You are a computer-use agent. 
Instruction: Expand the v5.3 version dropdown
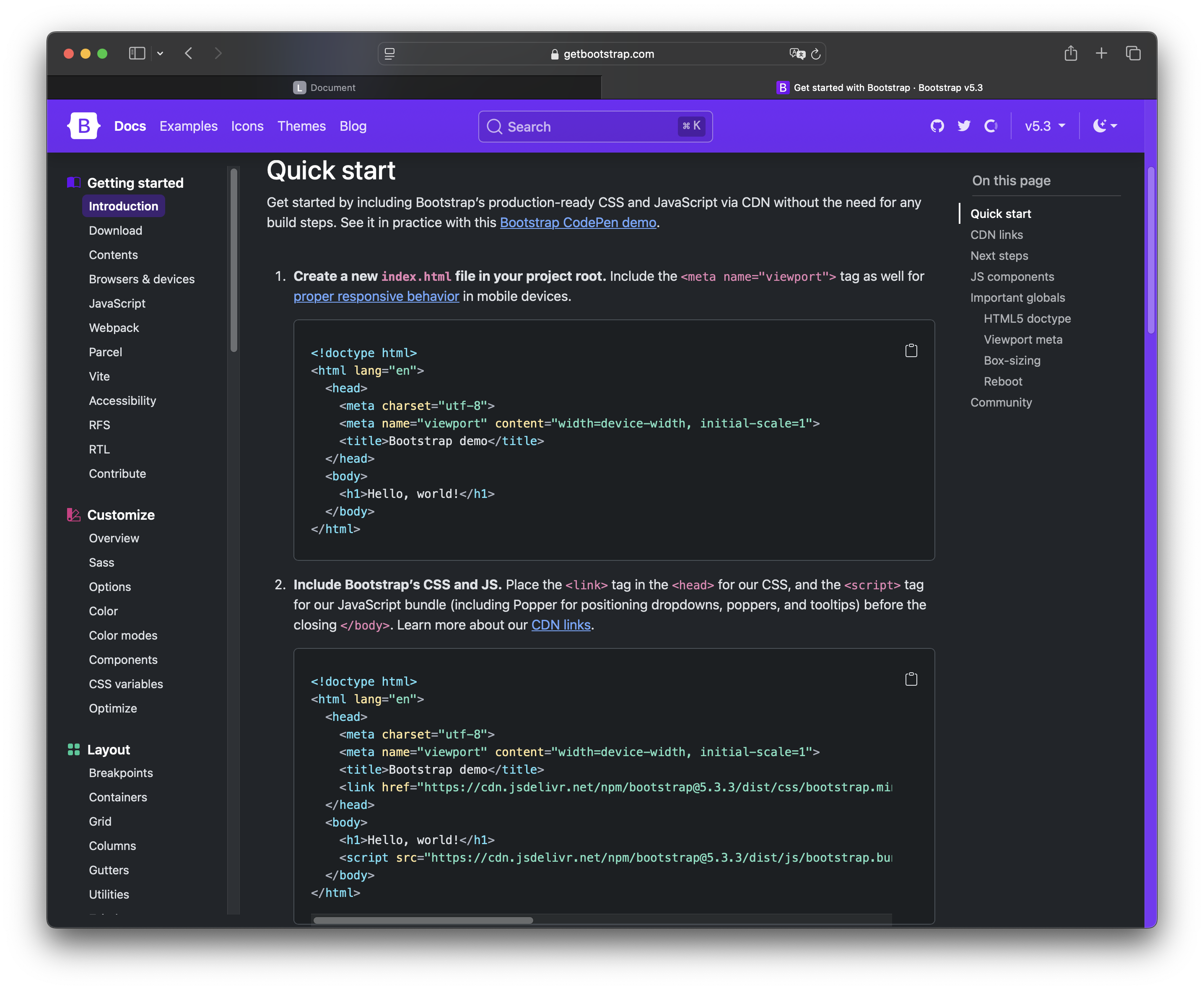(1044, 126)
